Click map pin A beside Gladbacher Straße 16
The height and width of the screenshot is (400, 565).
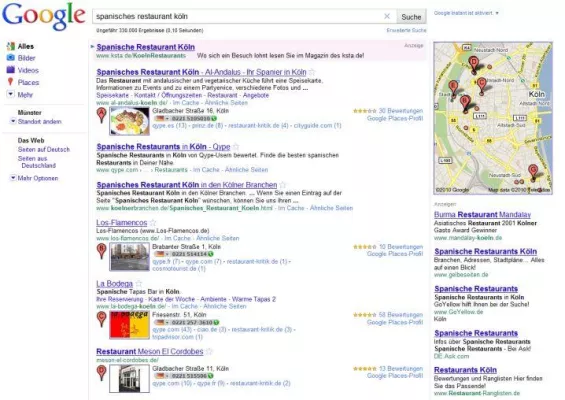pyautogui.click(x=102, y=116)
